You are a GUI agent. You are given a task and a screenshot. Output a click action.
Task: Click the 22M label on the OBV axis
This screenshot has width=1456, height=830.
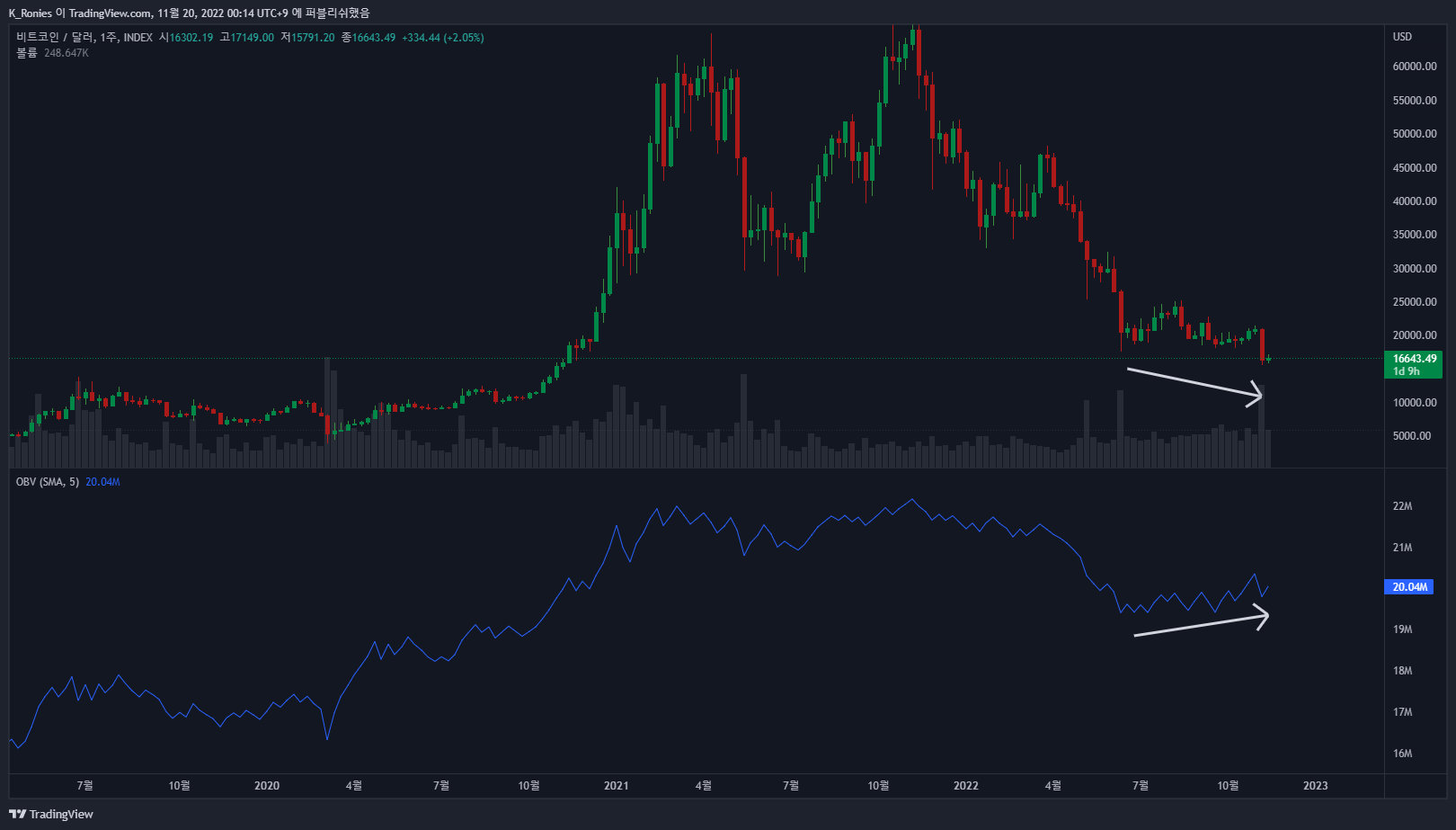pos(1402,506)
